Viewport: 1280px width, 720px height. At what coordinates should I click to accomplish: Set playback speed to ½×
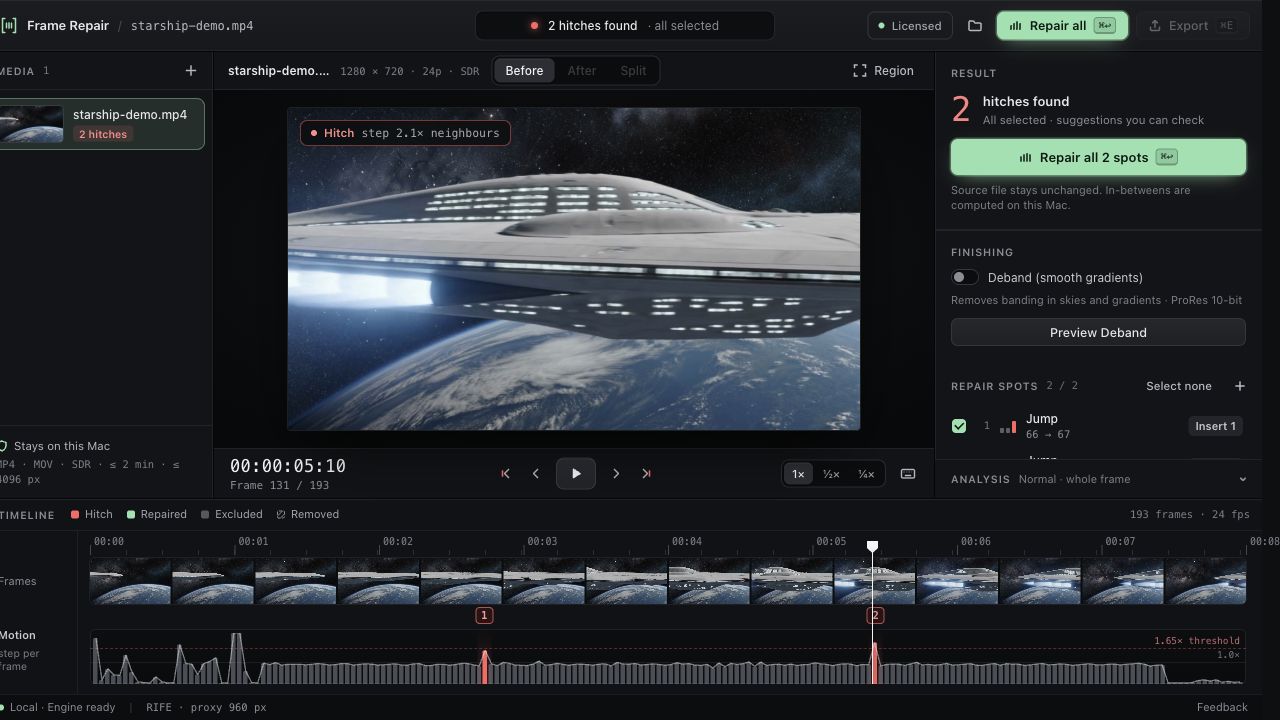[831, 474]
